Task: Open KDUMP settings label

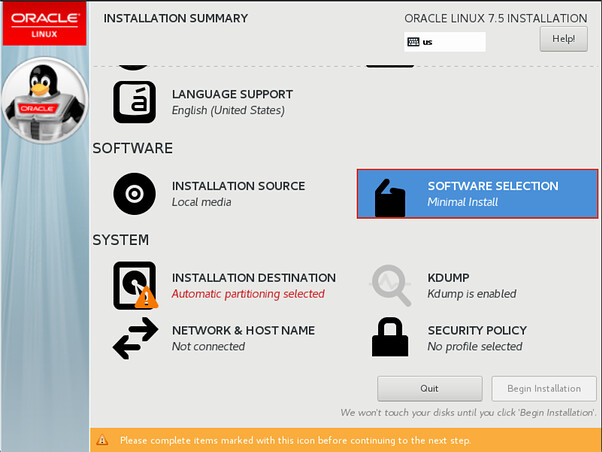Action: point(448,278)
